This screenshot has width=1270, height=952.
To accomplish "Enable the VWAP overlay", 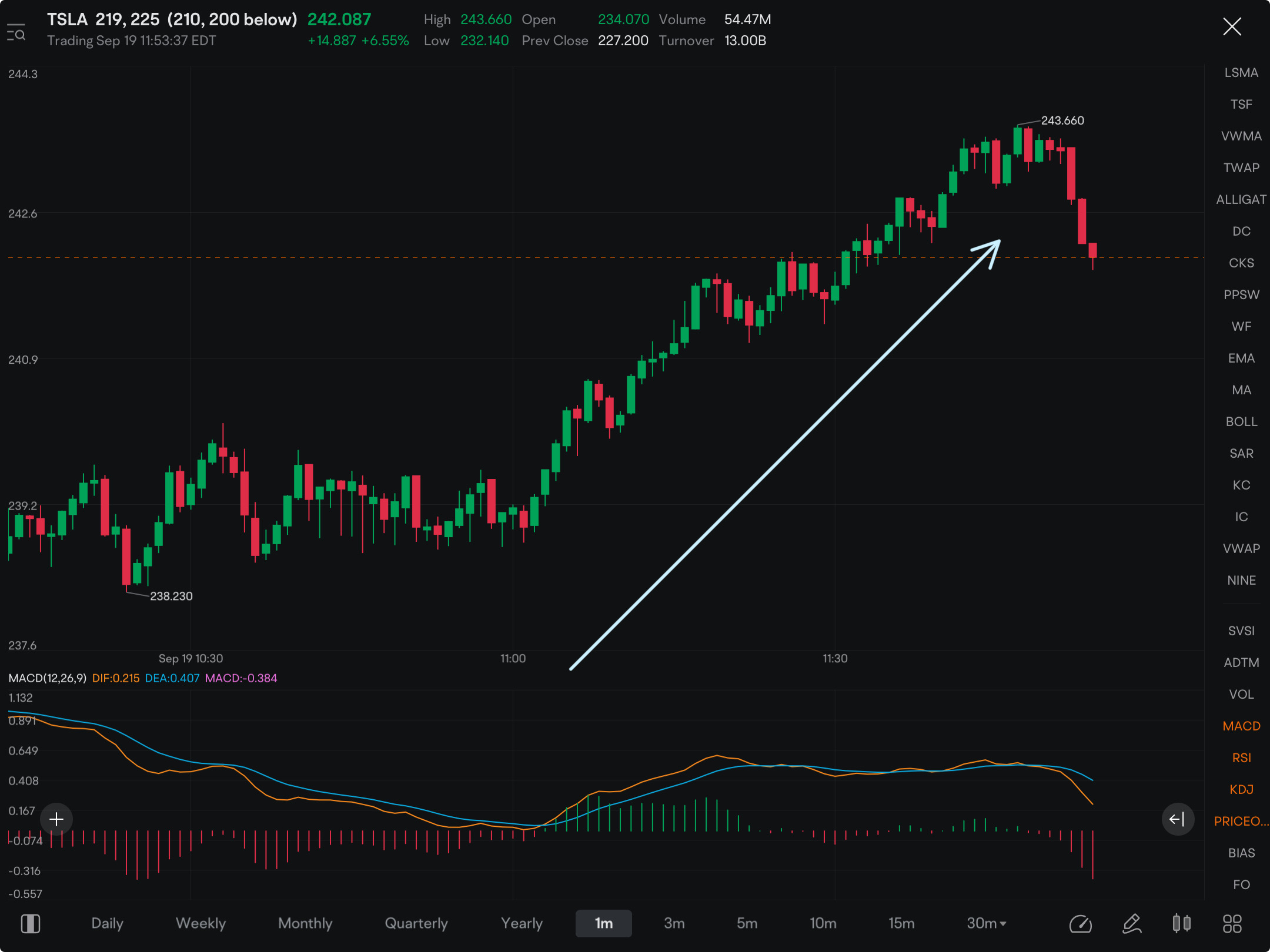I will click(1241, 549).
